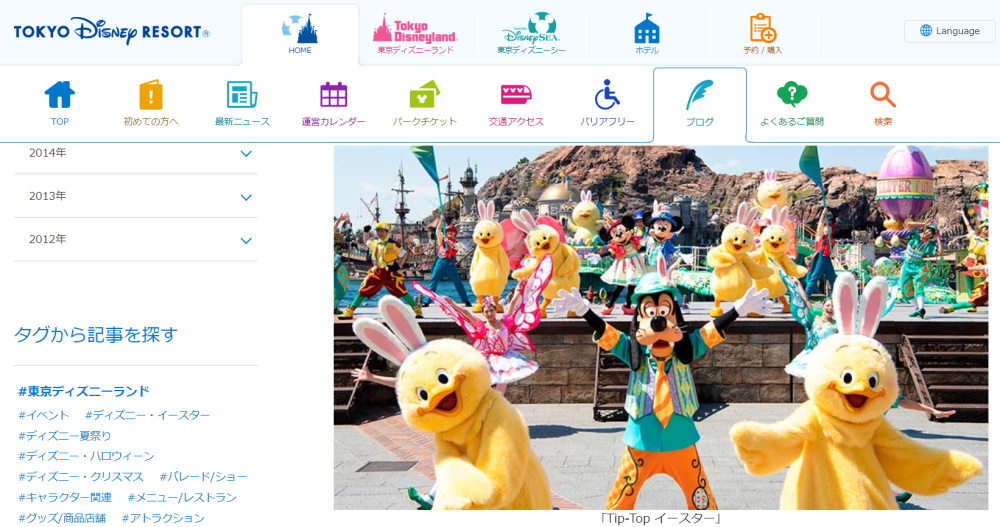
Task: Click the タグから記事を探す heading
Action: (96, 334)
